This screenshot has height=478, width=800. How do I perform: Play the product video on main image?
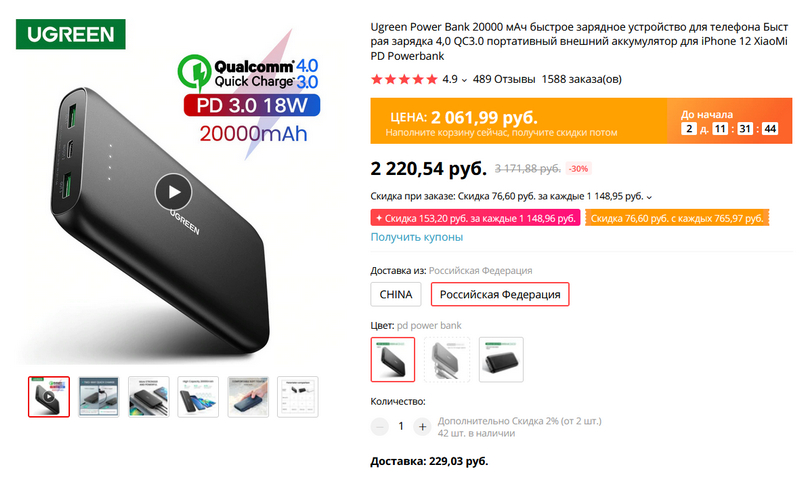173,192
